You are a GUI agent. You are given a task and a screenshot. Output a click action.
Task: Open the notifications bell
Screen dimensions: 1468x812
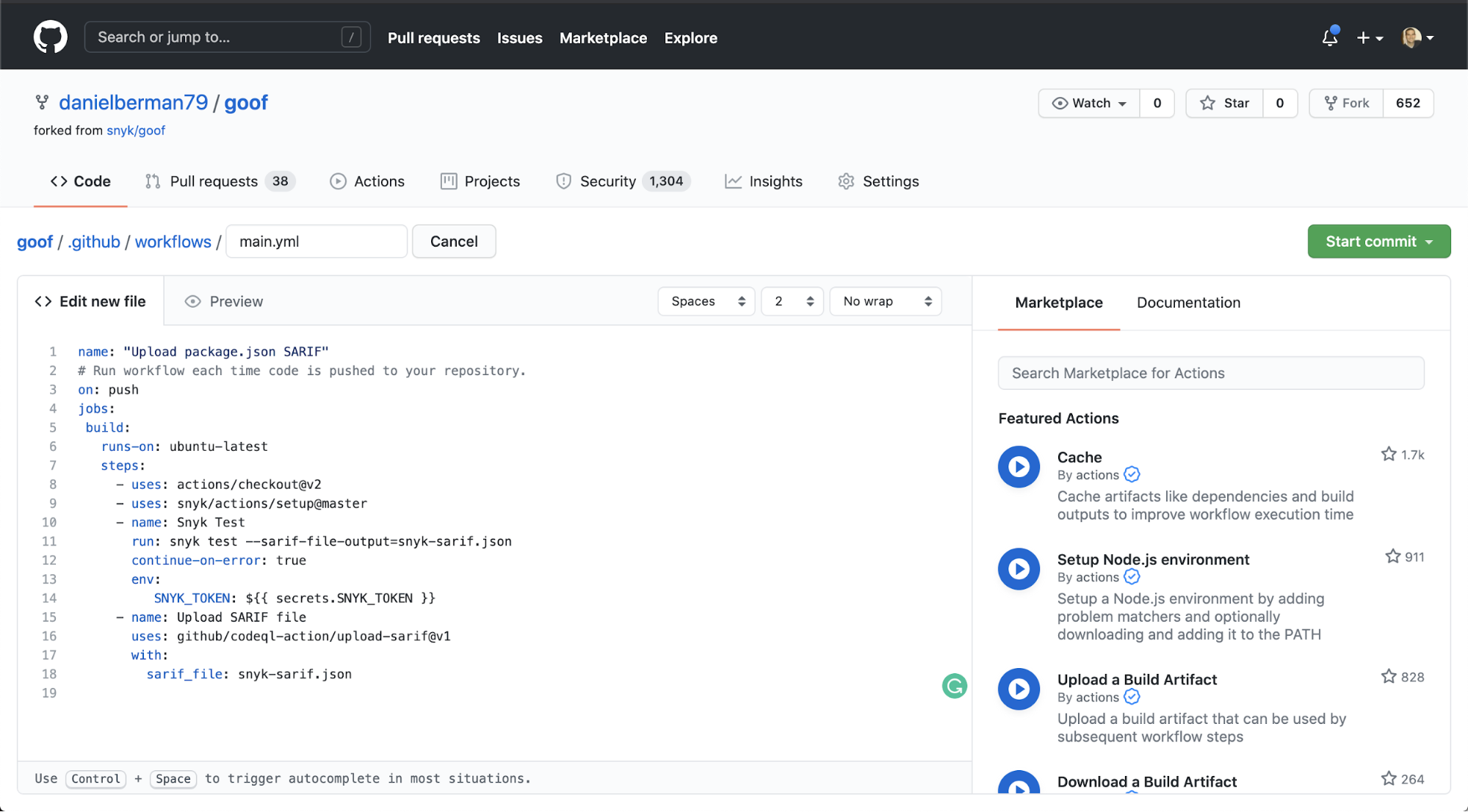pyautogui.click(x=1329, y=37)
